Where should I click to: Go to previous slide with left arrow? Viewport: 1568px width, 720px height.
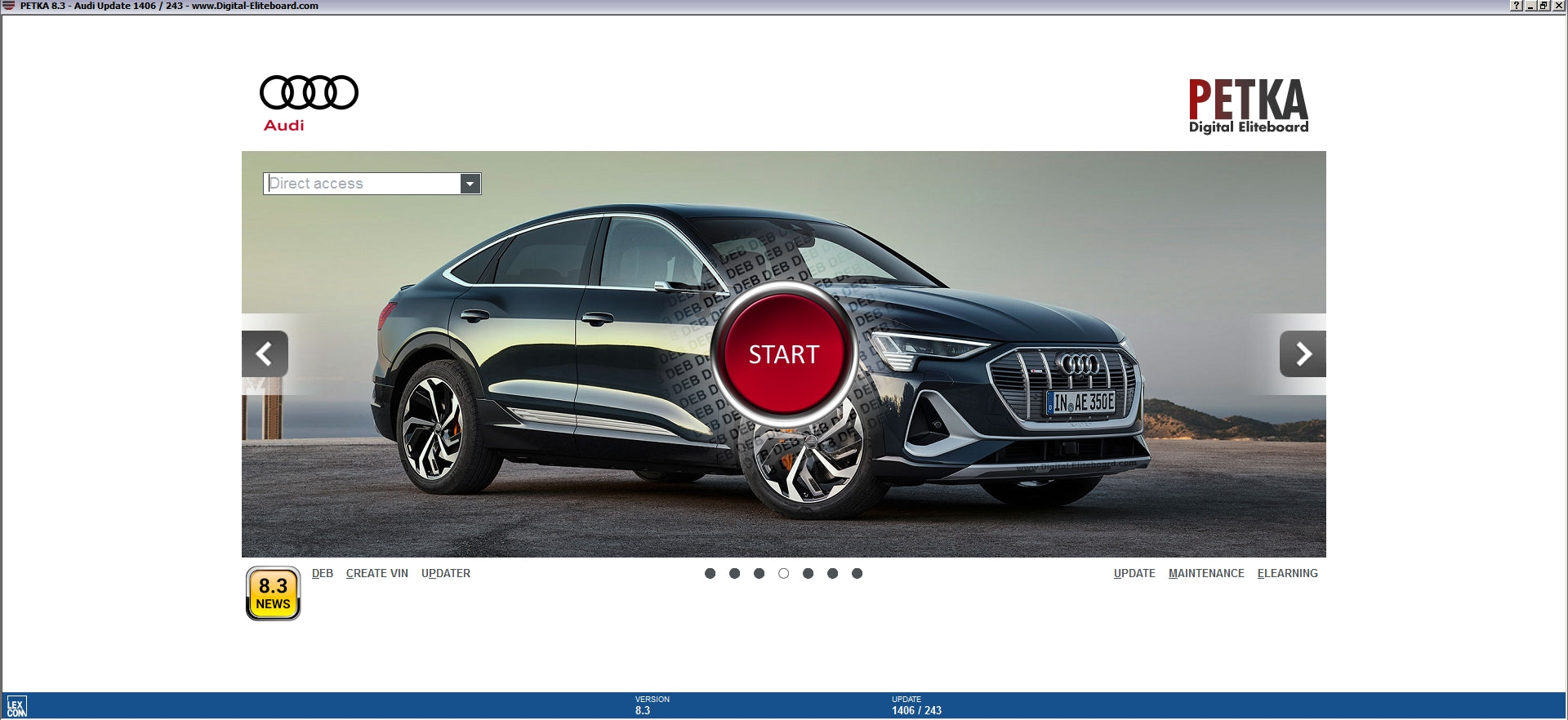(x=265, y=354)
